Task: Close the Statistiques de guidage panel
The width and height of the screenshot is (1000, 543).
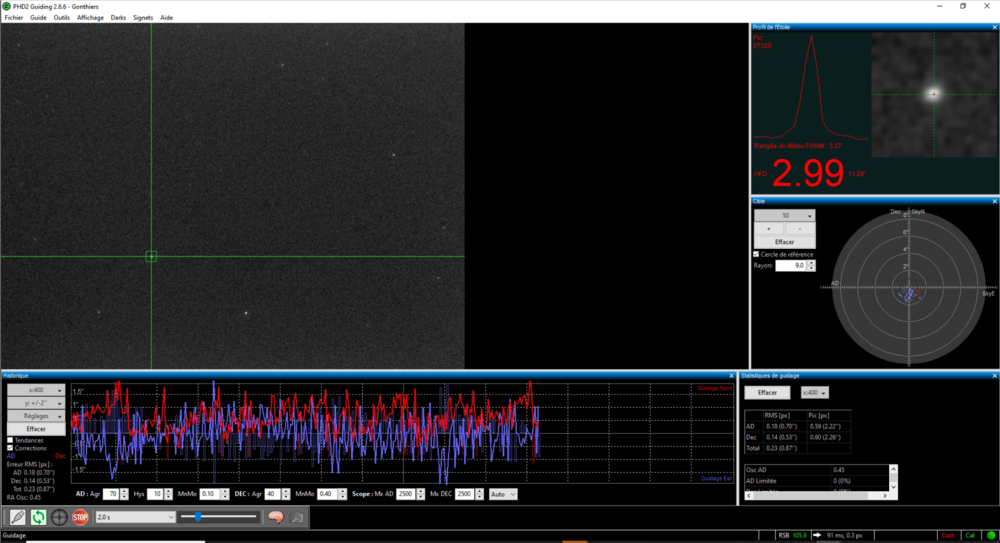Action: tap(994, 376)
